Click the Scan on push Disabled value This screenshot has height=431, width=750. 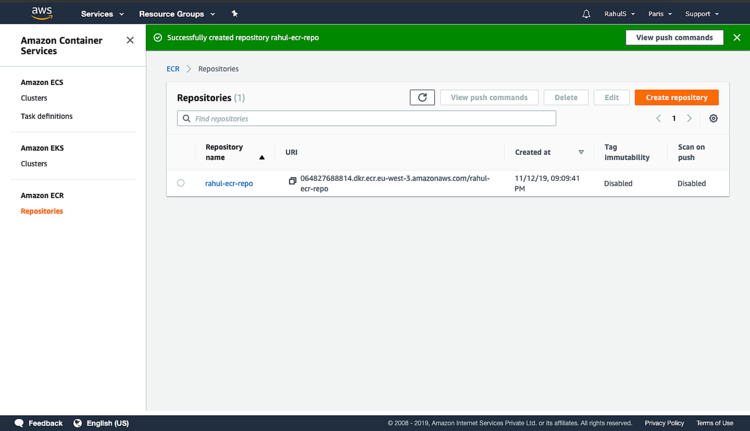click(691, 183)
